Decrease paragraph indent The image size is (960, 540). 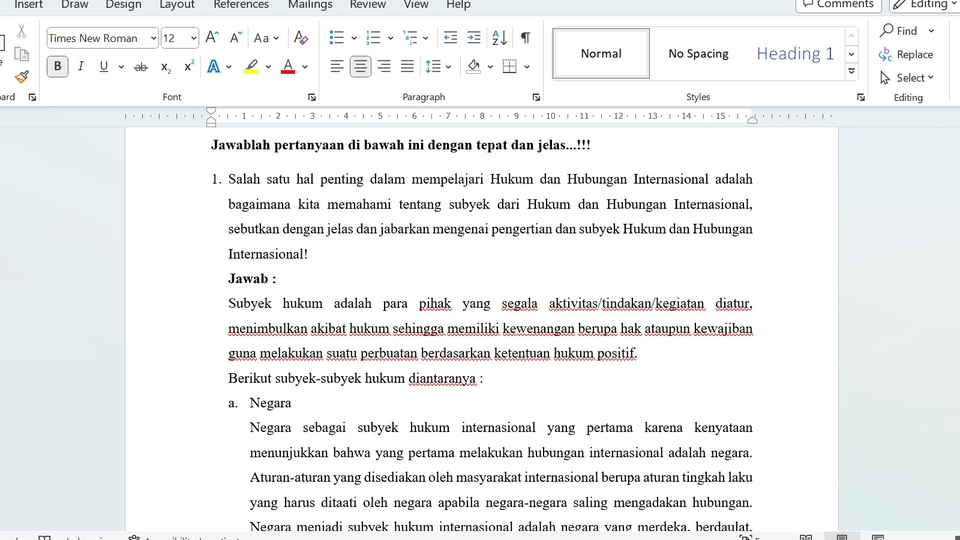[450, 38]
